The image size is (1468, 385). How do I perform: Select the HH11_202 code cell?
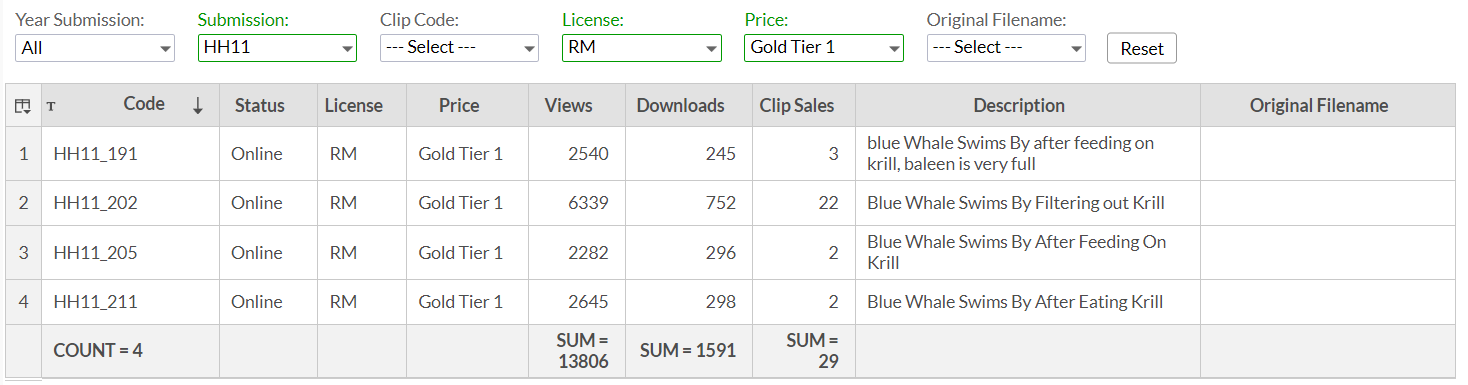131,203
